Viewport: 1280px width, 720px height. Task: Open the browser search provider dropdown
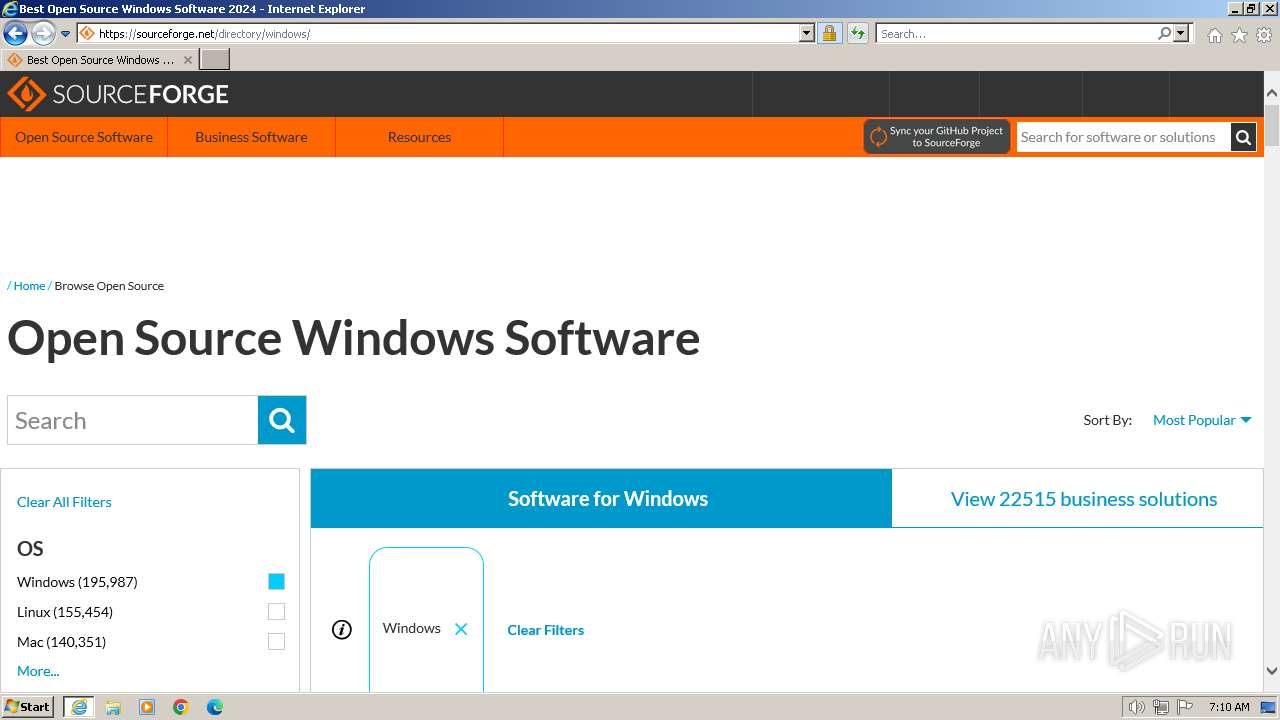coord(1181,33)
